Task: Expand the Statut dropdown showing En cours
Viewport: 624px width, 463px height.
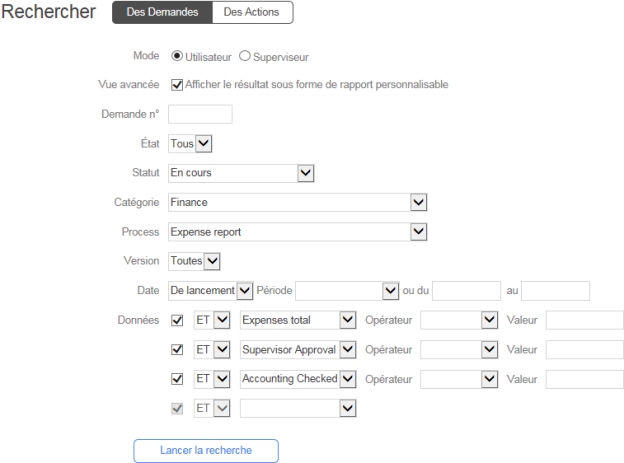Action: [242, 173]
